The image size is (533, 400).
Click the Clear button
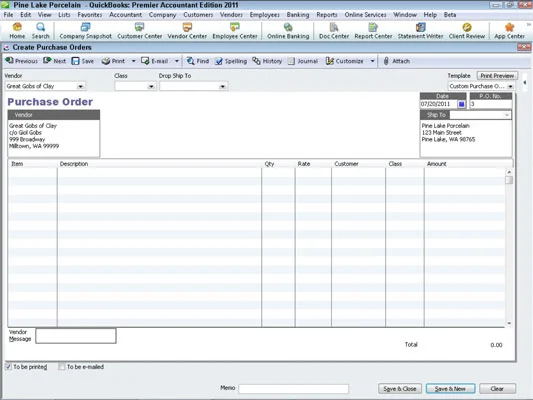[497, 388]
